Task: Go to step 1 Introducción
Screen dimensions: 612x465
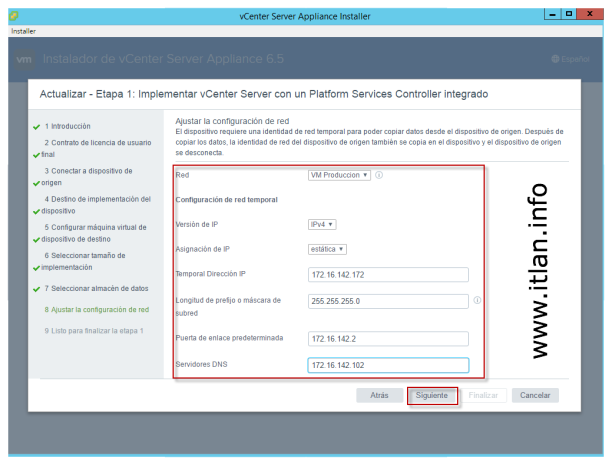Action: tap(67, 126)
